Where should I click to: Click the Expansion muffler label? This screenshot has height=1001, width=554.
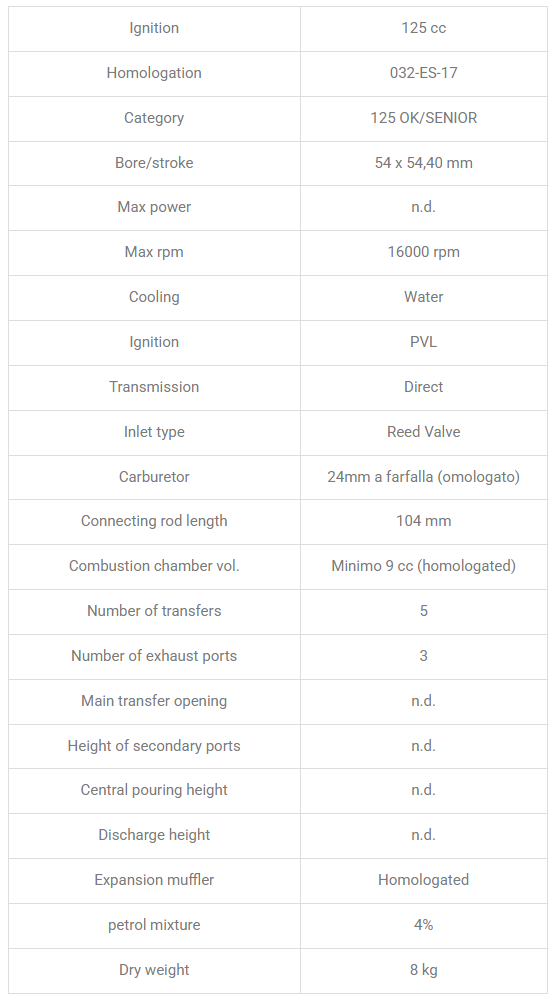[154, 880]
